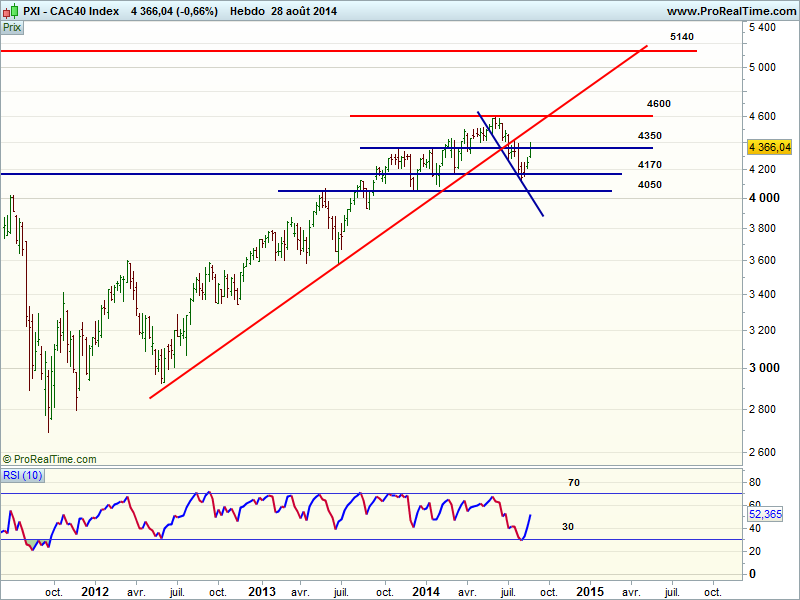Select the yellow 4 366,04 current price tag
The image size is (800, 600).
click(769, 147)
